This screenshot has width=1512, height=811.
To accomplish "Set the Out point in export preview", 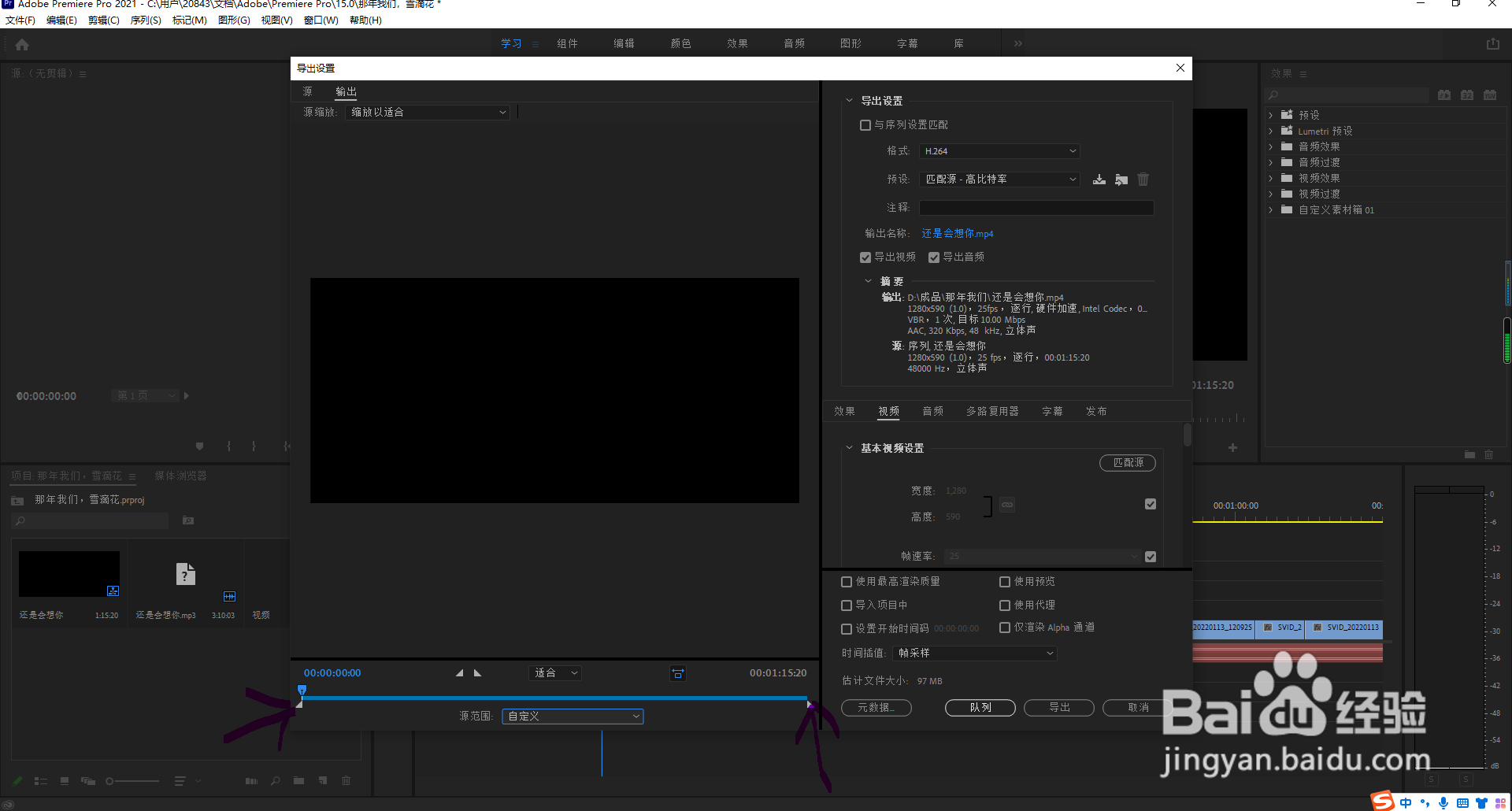I will coord(477,673).
